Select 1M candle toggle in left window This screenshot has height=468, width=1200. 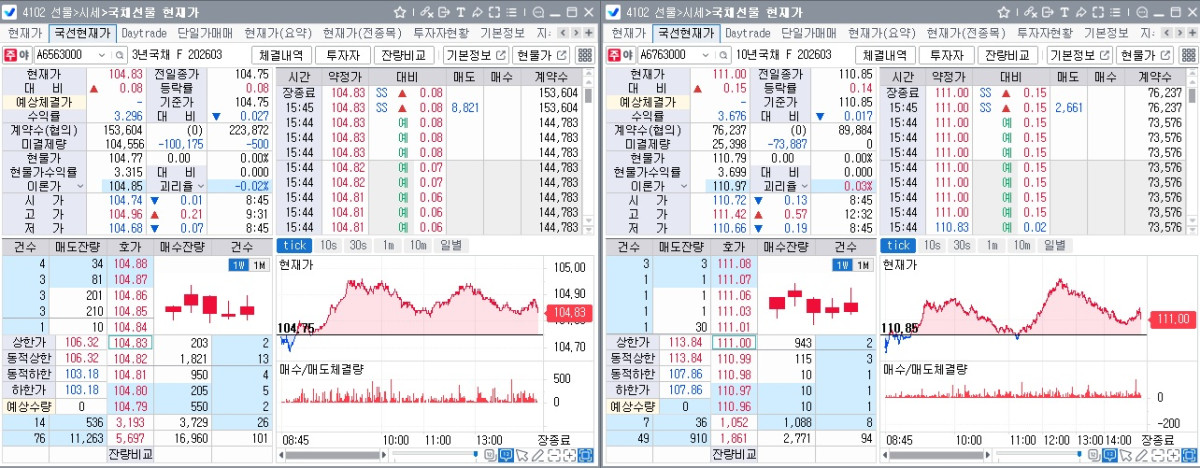point(258,265)
